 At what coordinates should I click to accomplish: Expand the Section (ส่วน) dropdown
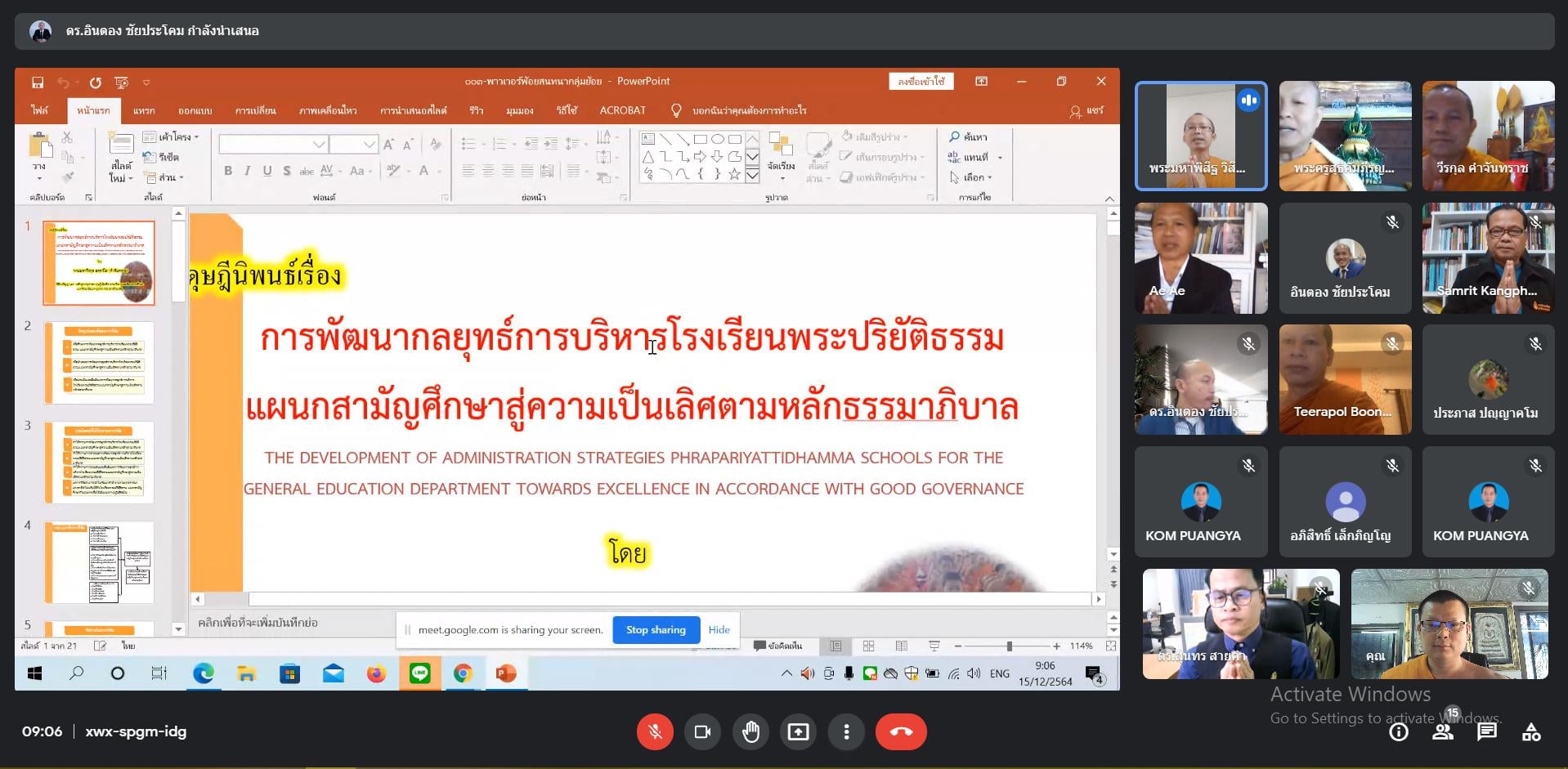pos(164,177)
